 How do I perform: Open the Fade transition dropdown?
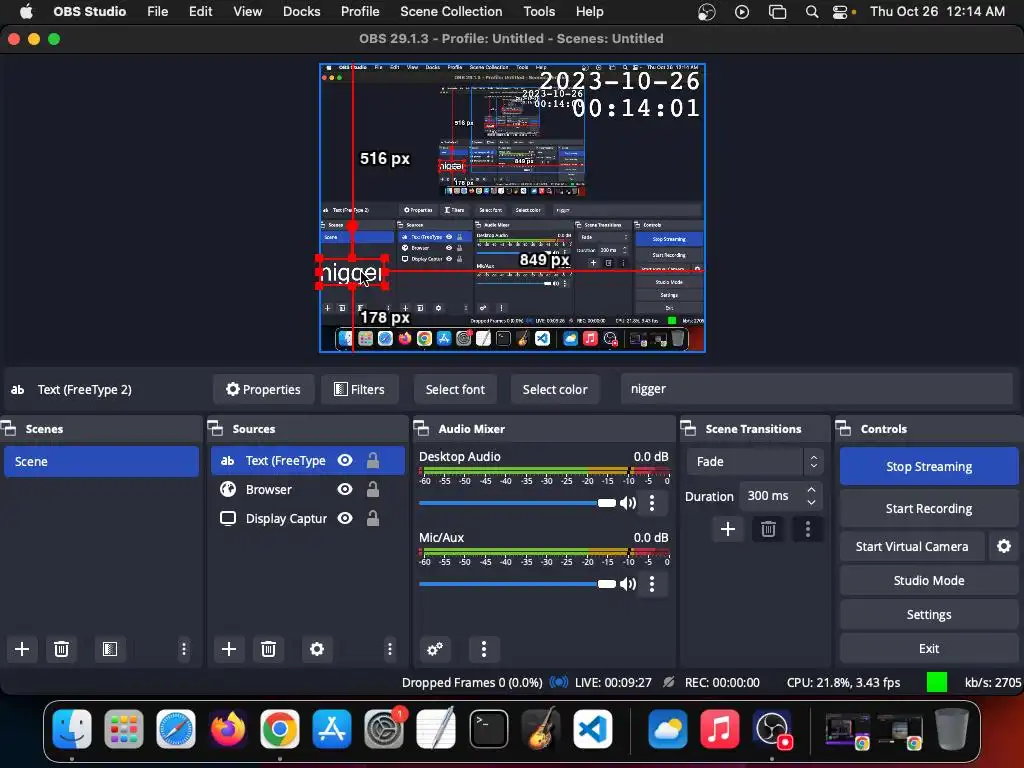(x=755, y=462)
